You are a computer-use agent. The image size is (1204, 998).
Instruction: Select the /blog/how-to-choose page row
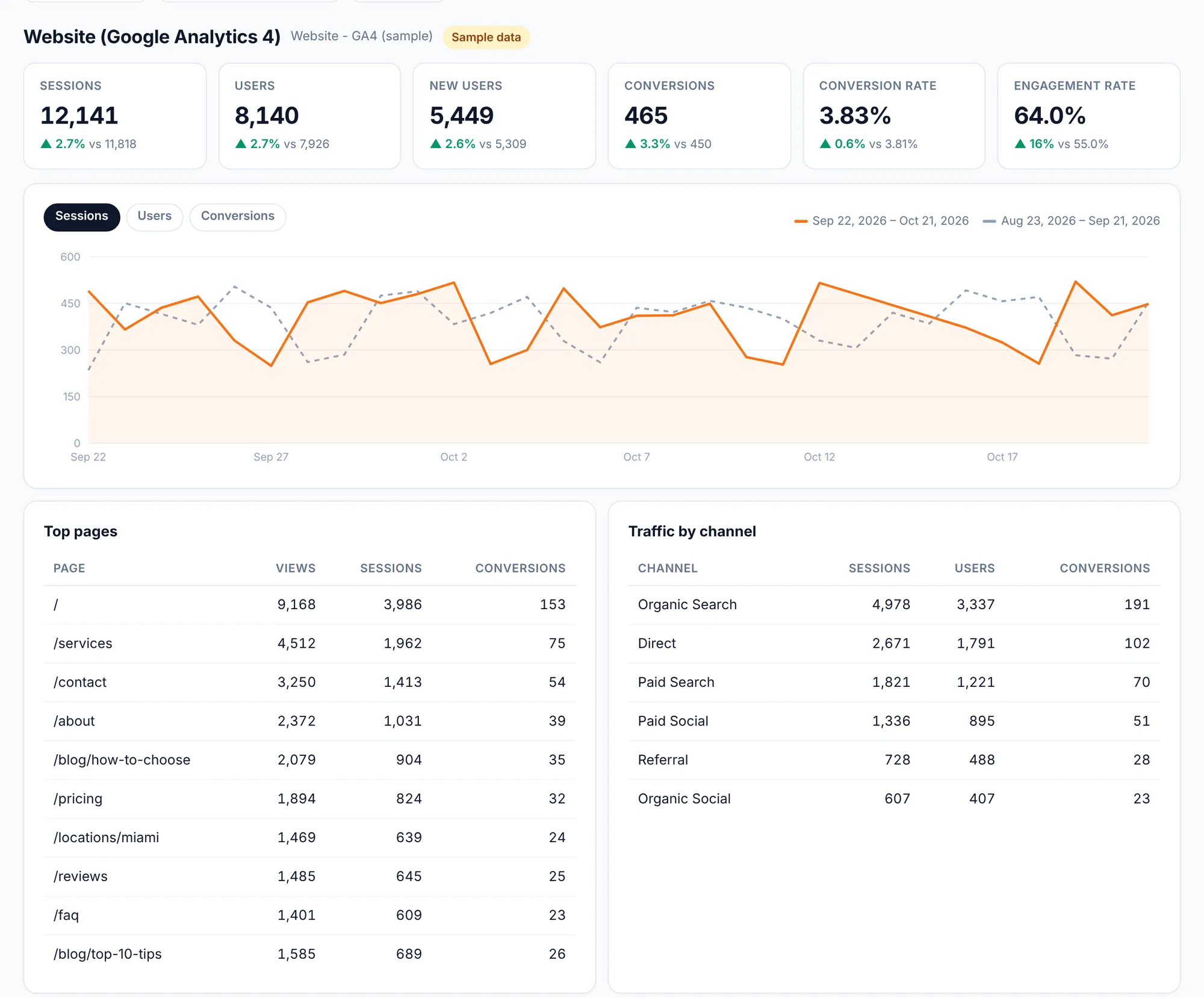point(309,760)
